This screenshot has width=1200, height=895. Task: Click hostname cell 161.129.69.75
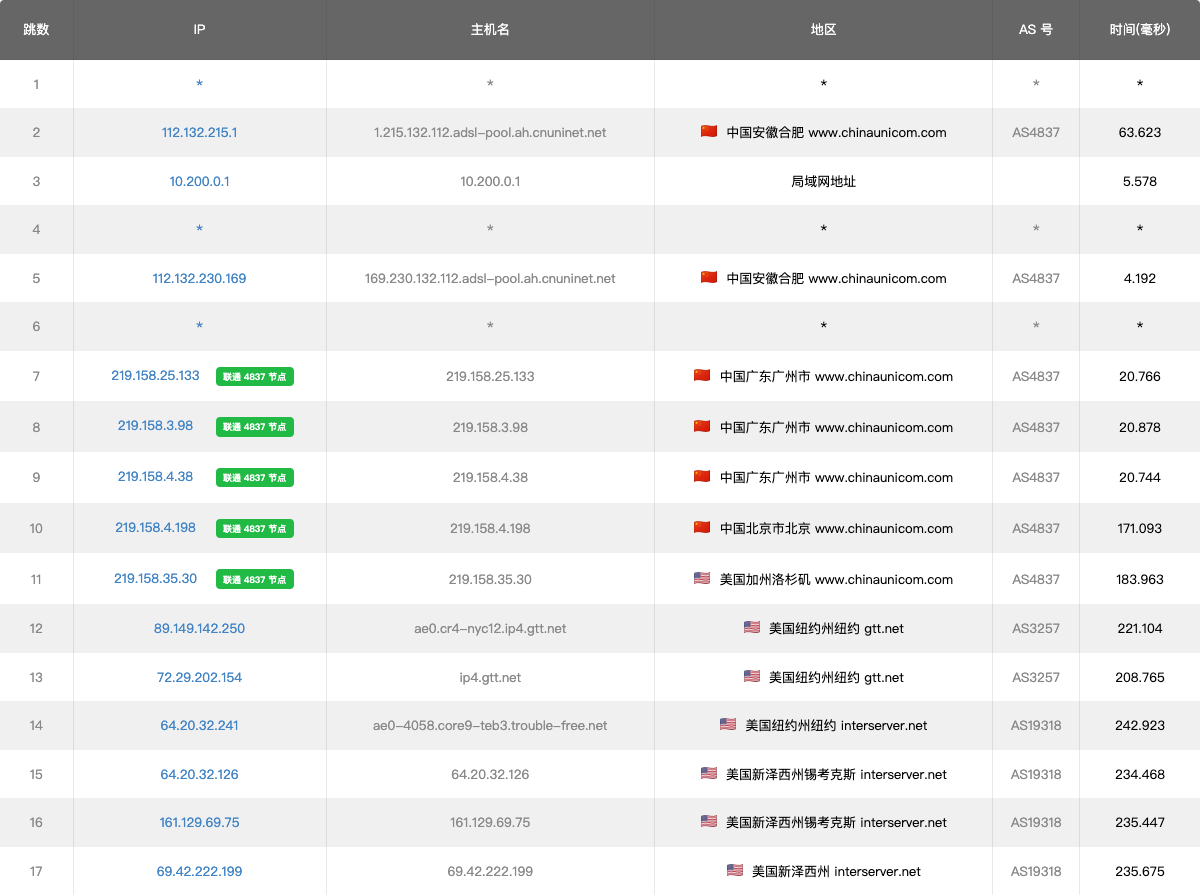click(x=490, y=822)
